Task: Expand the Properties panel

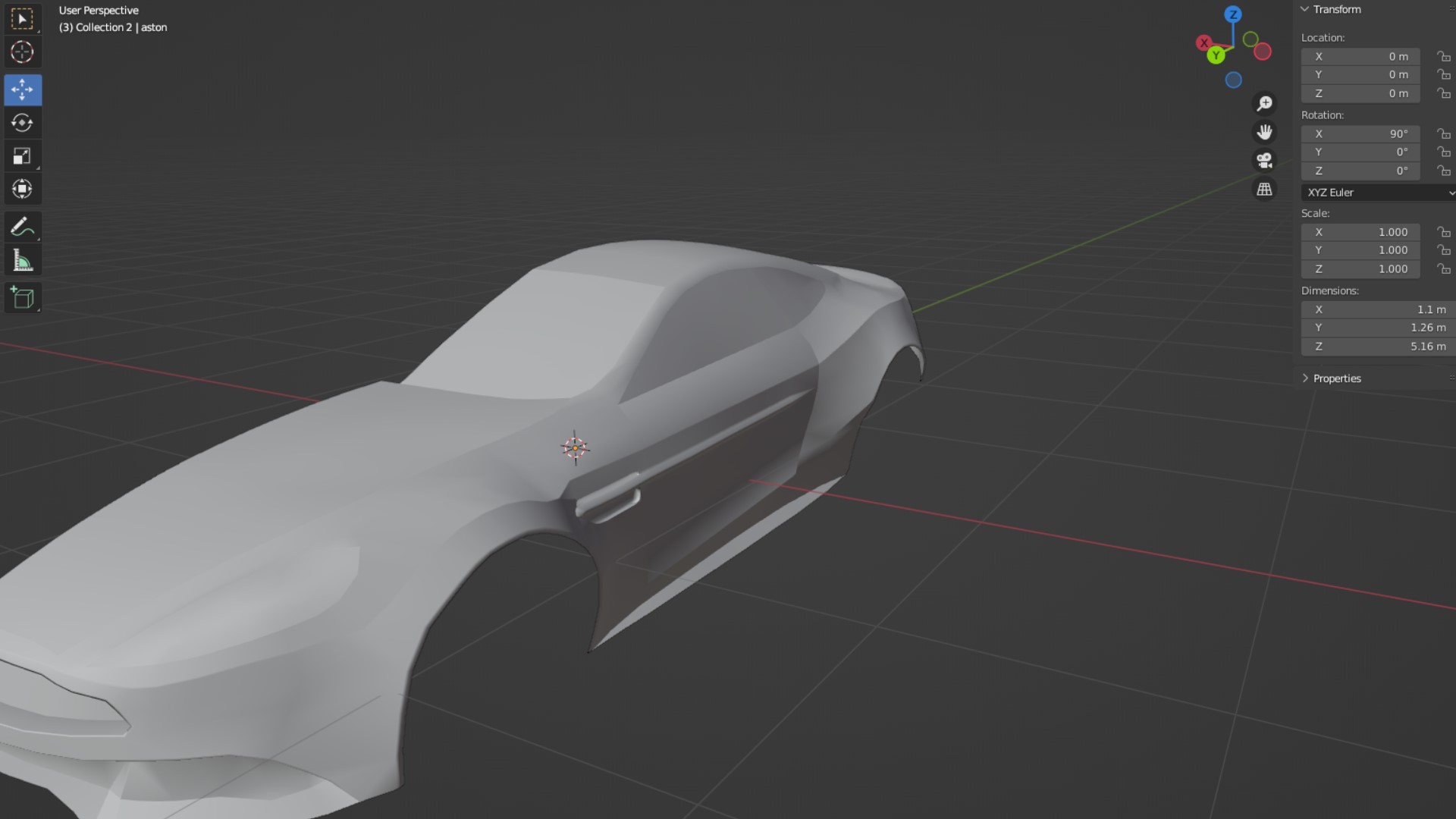Action: click(1336, 378)
